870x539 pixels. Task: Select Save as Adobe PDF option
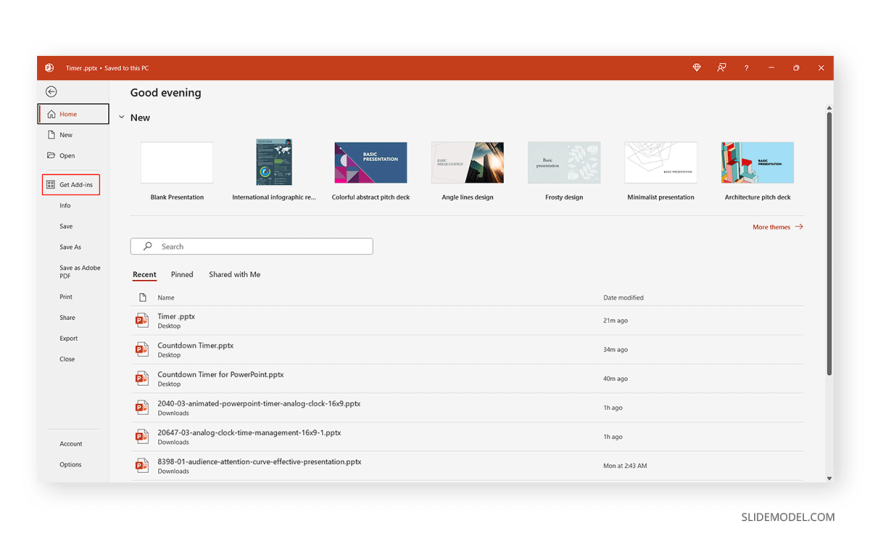(80, 271)
